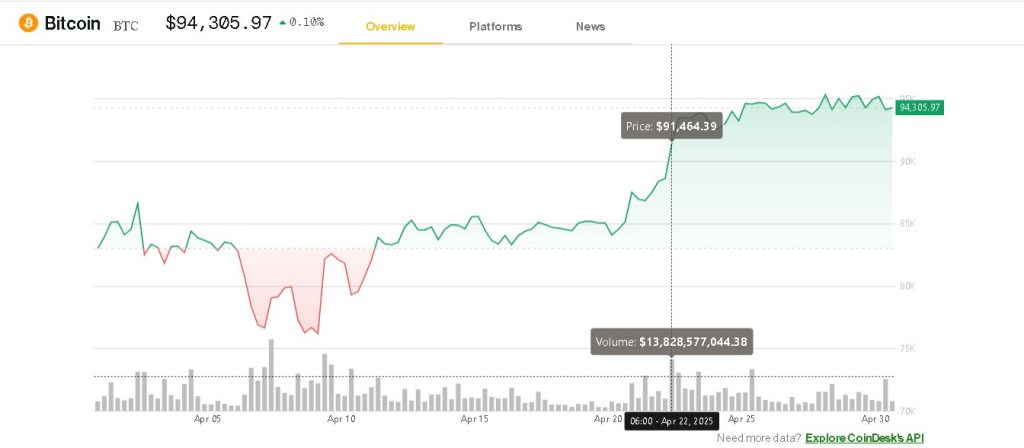Image resolution: width=1024 pixels, height=448 pixels.
Task: Select the Overview tab
Action: point(390,26)
